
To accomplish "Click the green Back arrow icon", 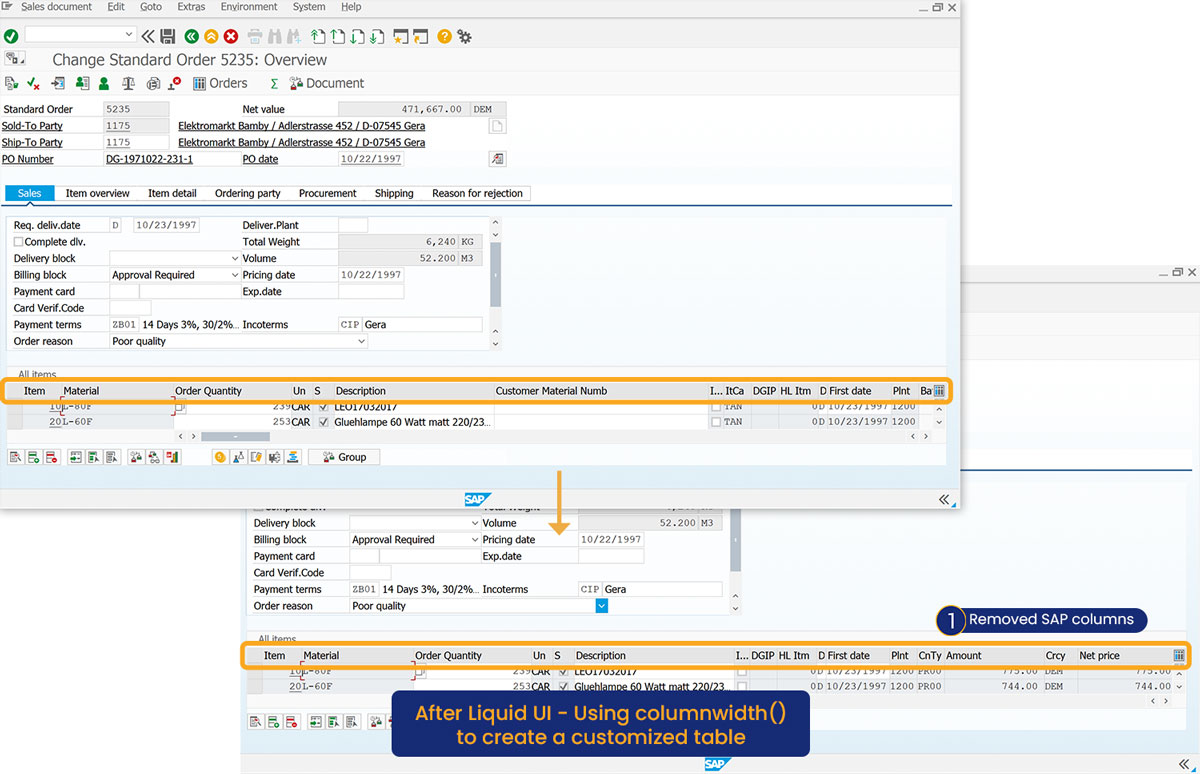I will tap(191, 36).
